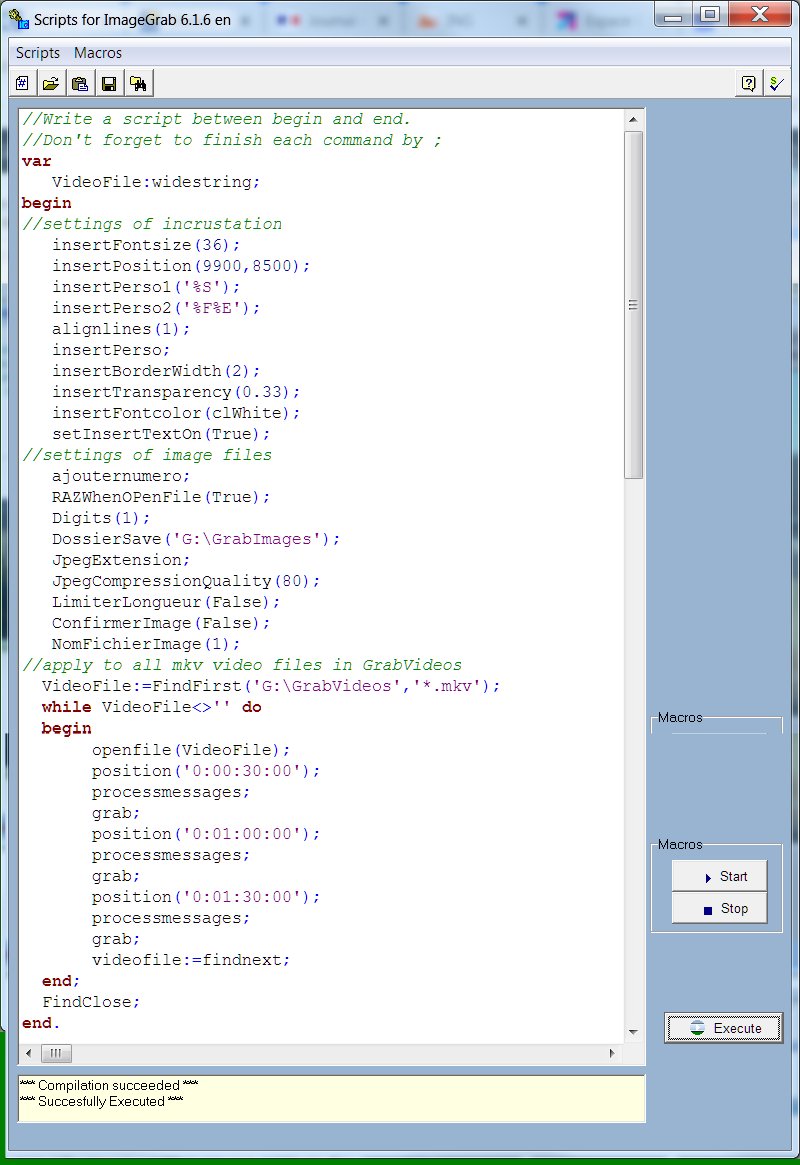Open the Scripts menu

[38, 53]
